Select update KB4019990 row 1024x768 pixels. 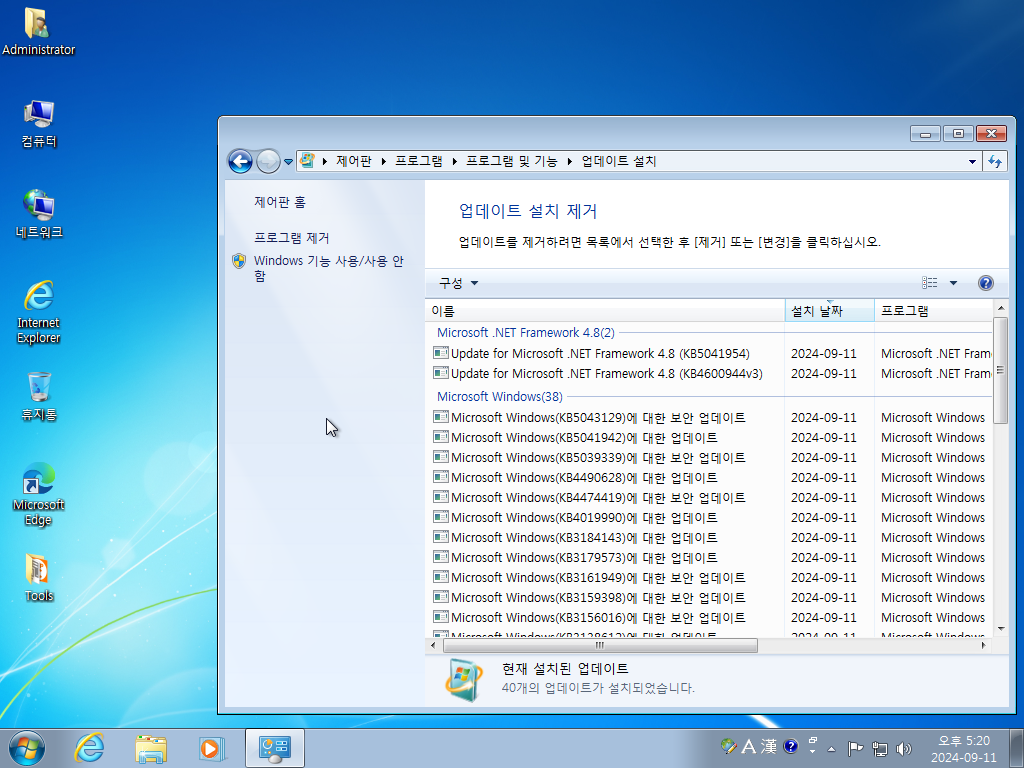[x=584, y=518]
